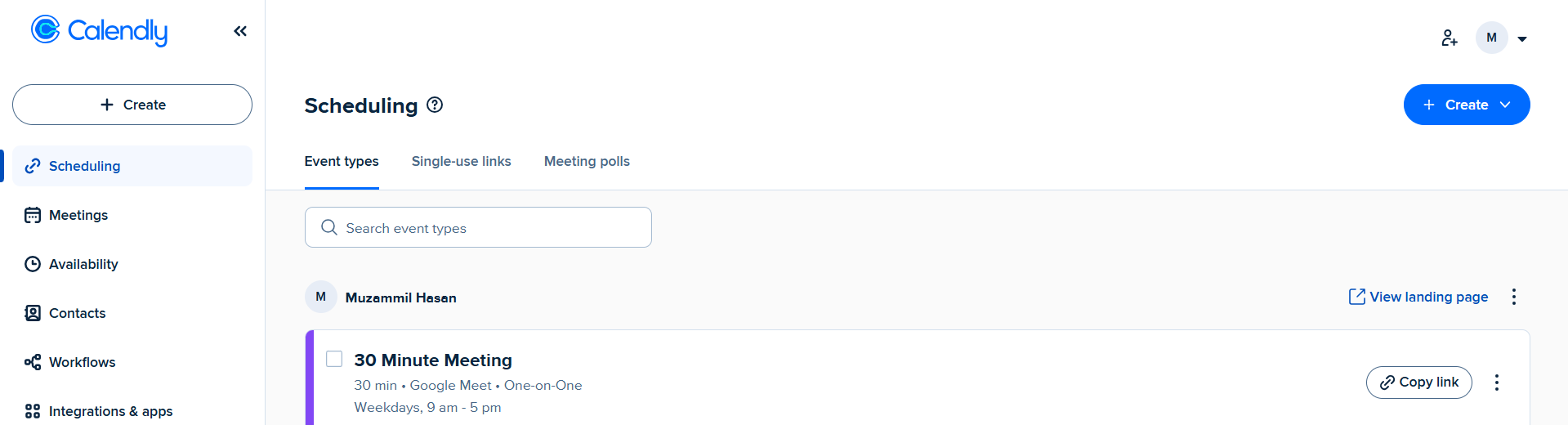Switch to Meeting polls tab

point(587,161)
